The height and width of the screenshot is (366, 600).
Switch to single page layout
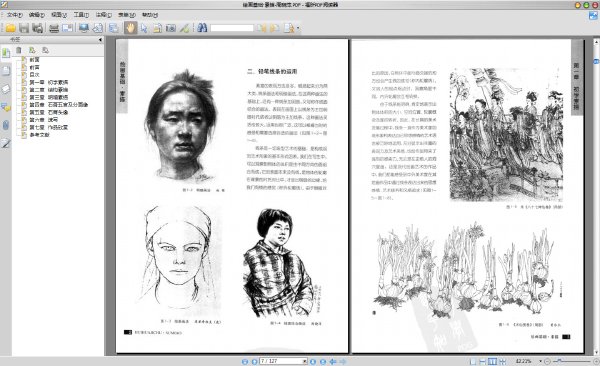coord(473,361)
